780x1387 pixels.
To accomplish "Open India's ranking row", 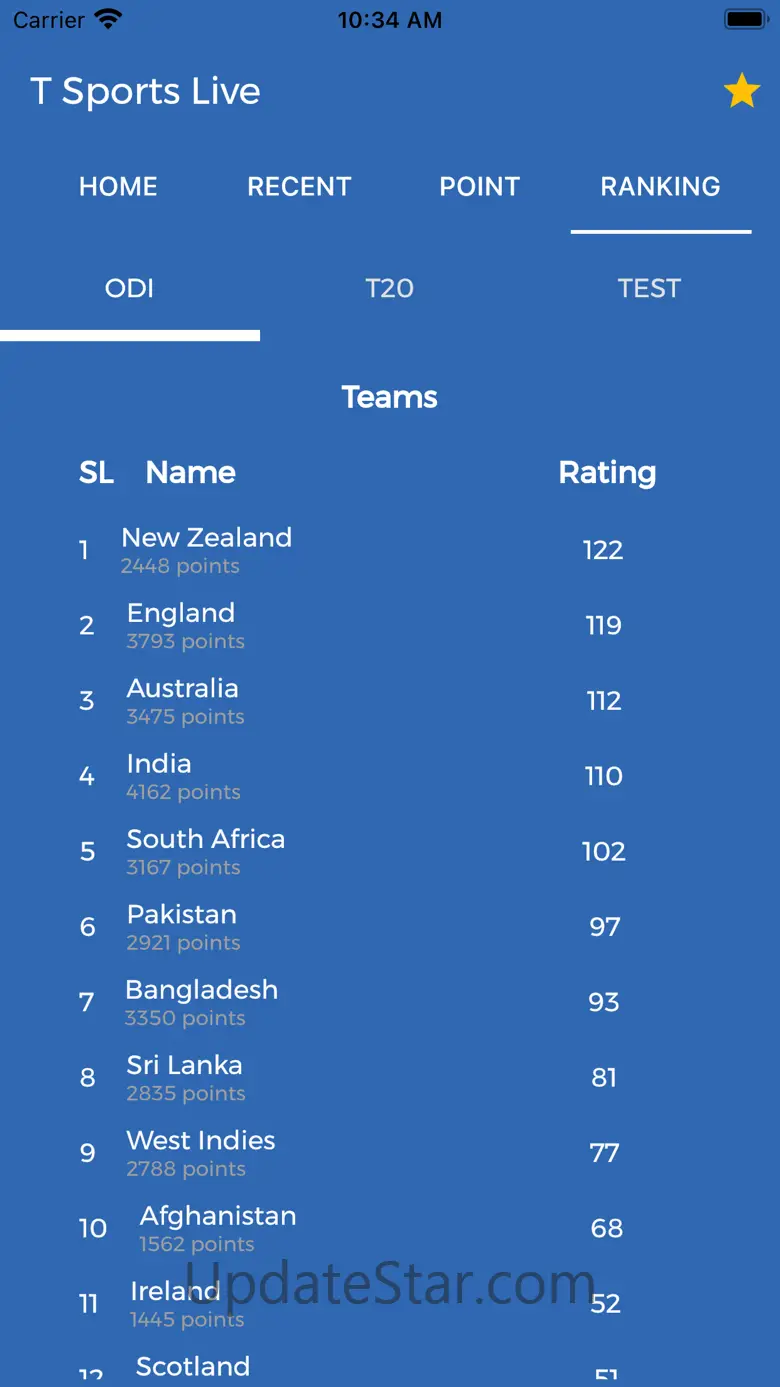I will 390,776.
